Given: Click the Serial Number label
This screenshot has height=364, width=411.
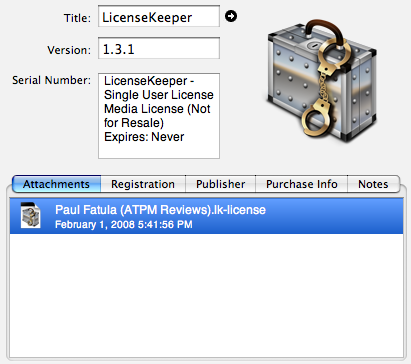Looking at the screenshot, I should coord(51,80).
